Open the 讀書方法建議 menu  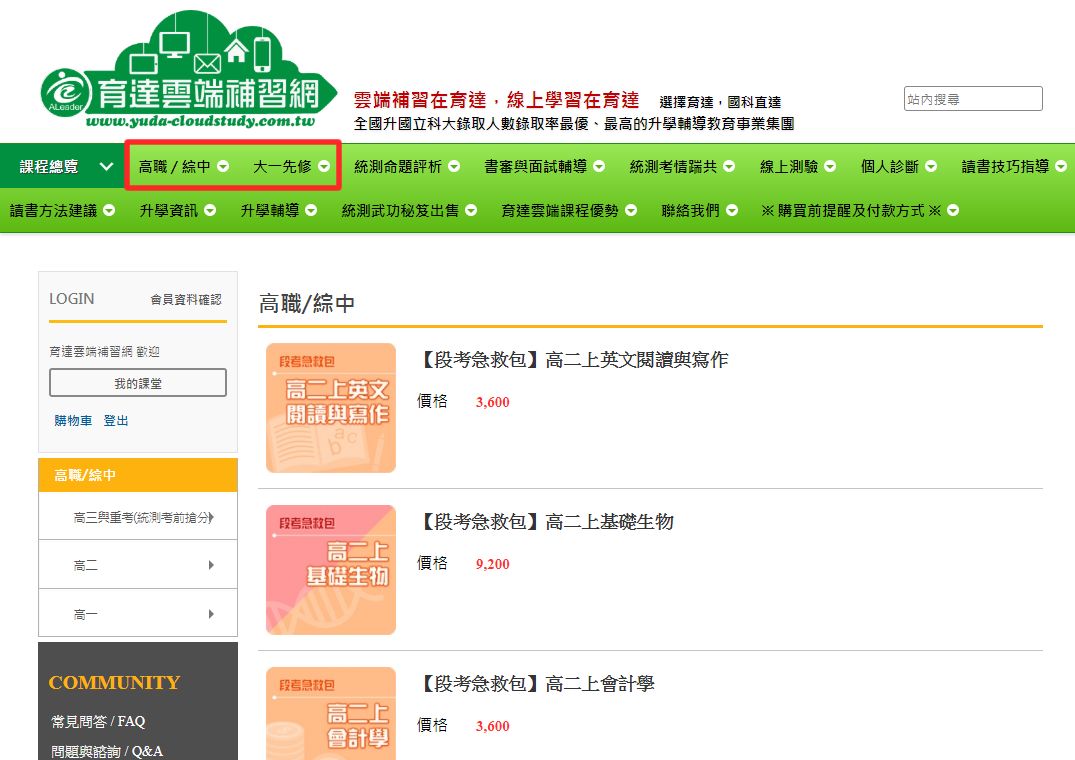point(53,210)
